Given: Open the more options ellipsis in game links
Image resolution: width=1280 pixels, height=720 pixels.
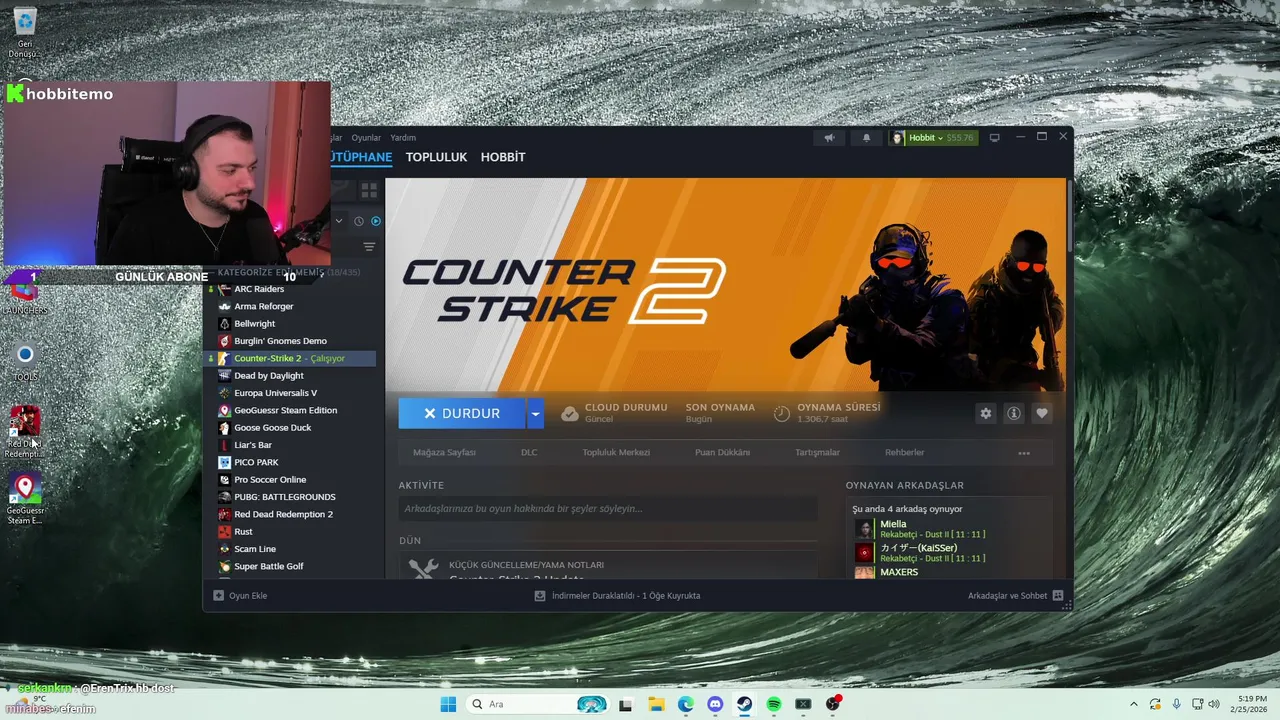Looking at the screenshot, I should coord(1024,453).
